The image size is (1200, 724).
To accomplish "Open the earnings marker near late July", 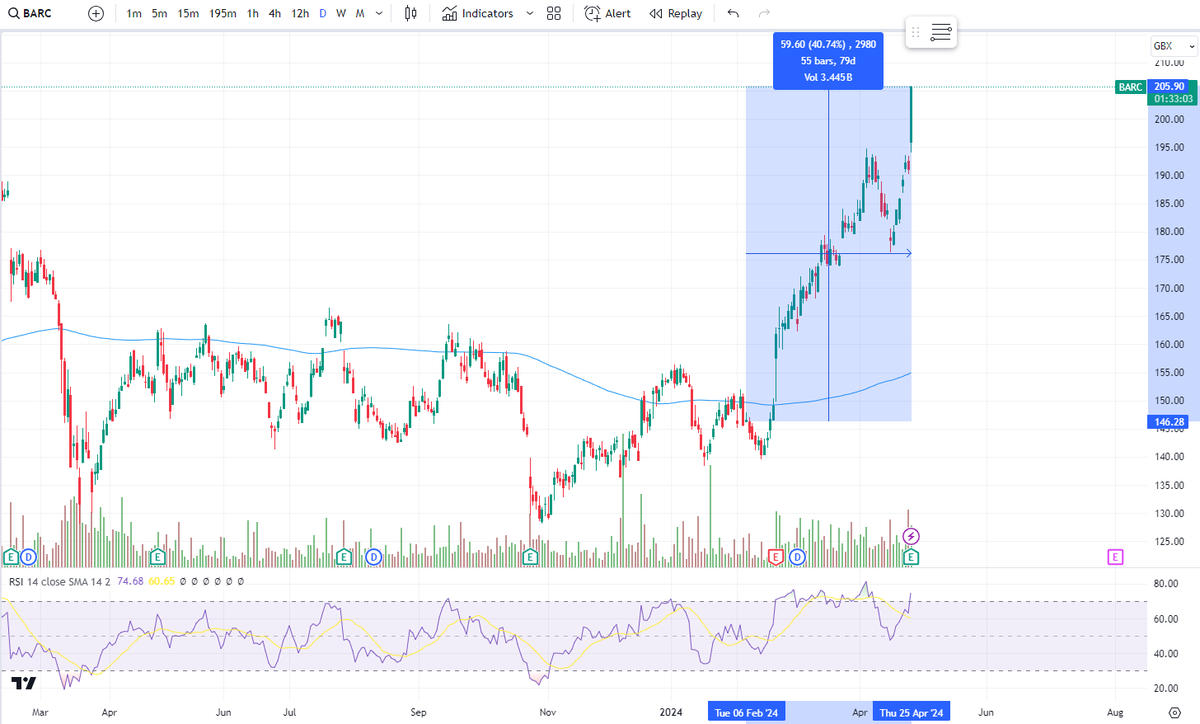I will (x=345, y=555).
